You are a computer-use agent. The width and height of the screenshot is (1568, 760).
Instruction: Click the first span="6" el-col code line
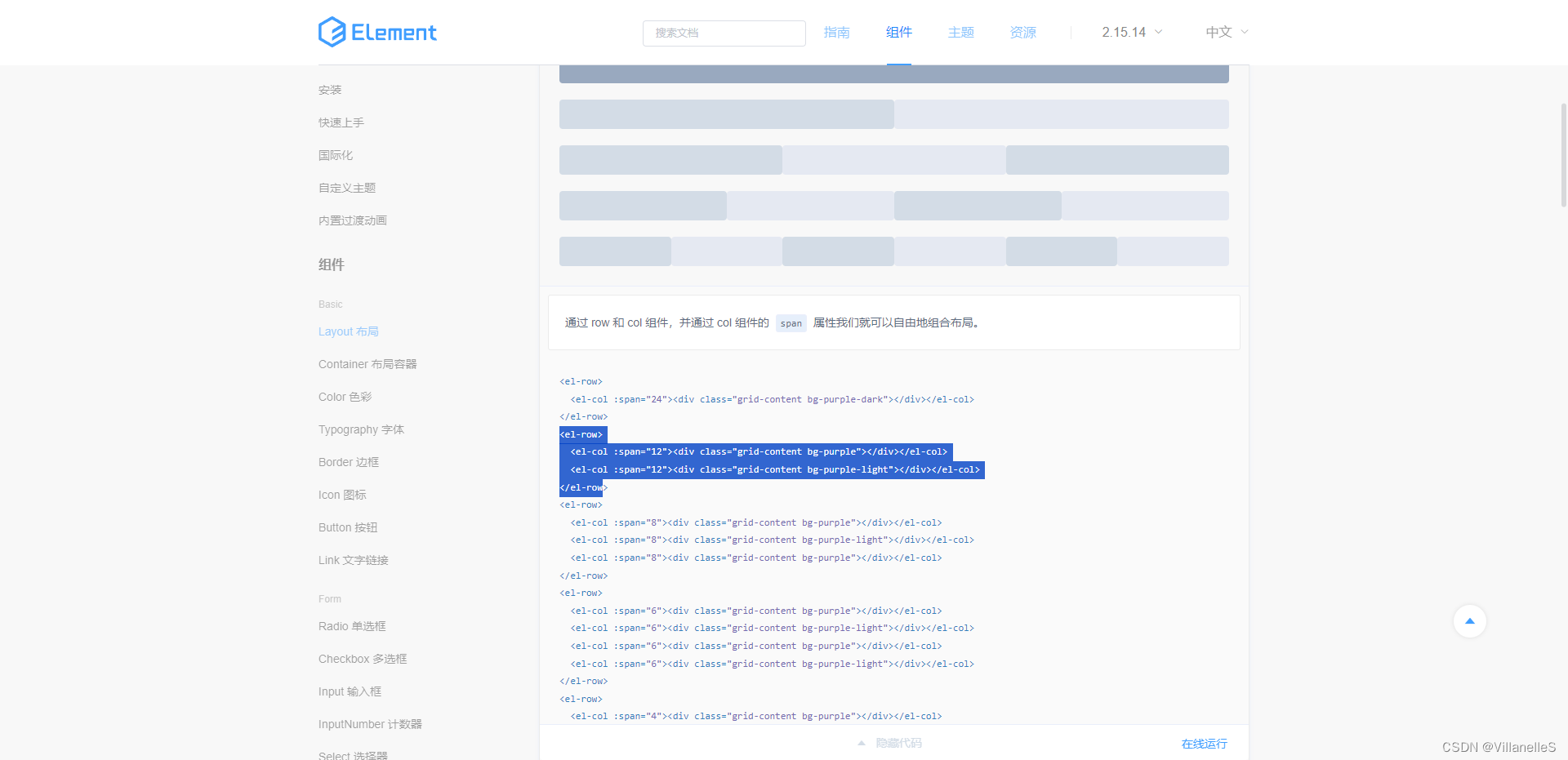pos(756,611)
